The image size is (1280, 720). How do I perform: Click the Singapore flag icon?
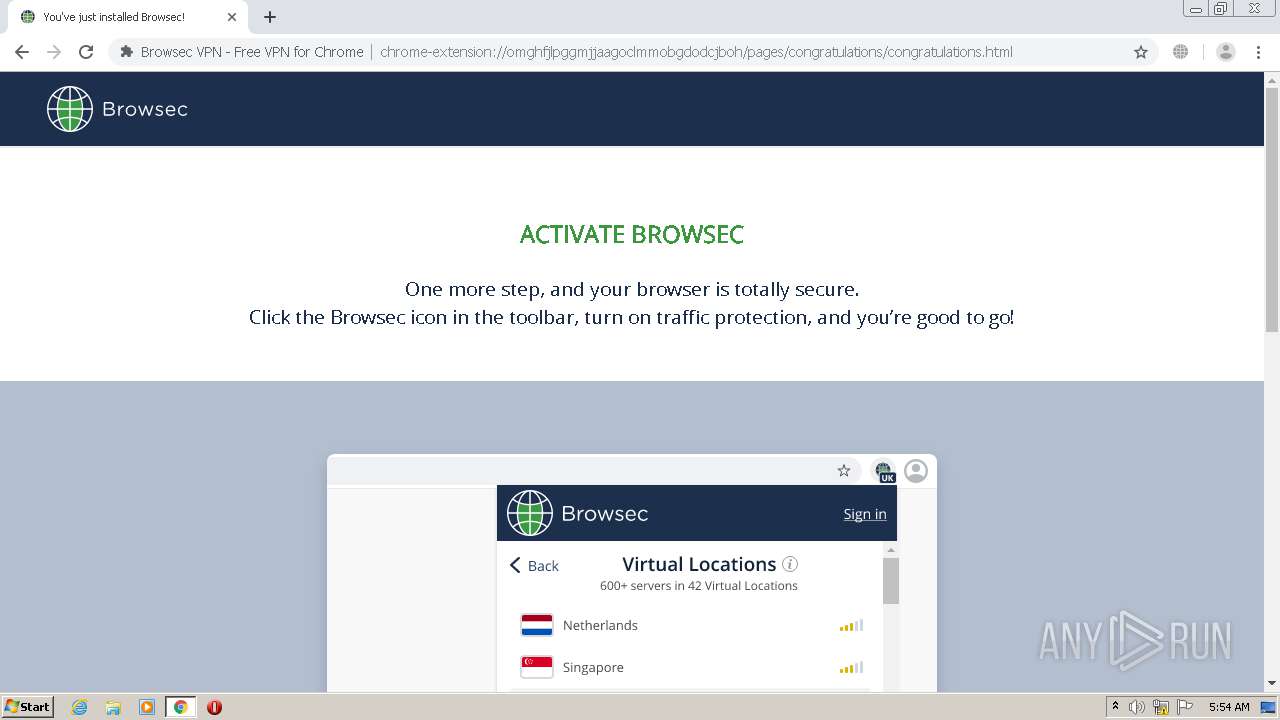[537, 667]
